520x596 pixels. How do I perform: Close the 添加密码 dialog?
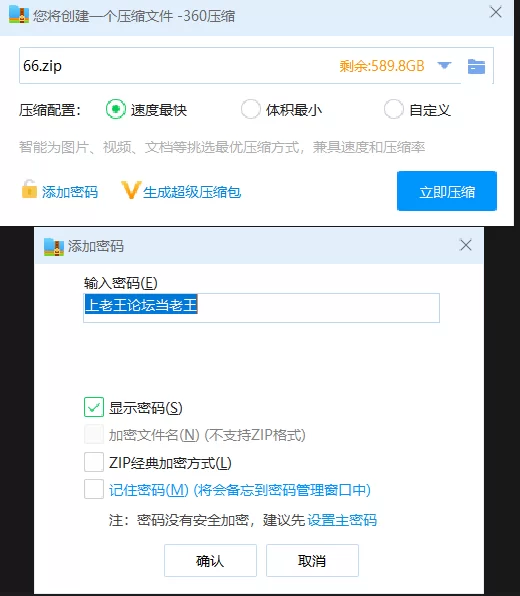click(x=466, y=245)
